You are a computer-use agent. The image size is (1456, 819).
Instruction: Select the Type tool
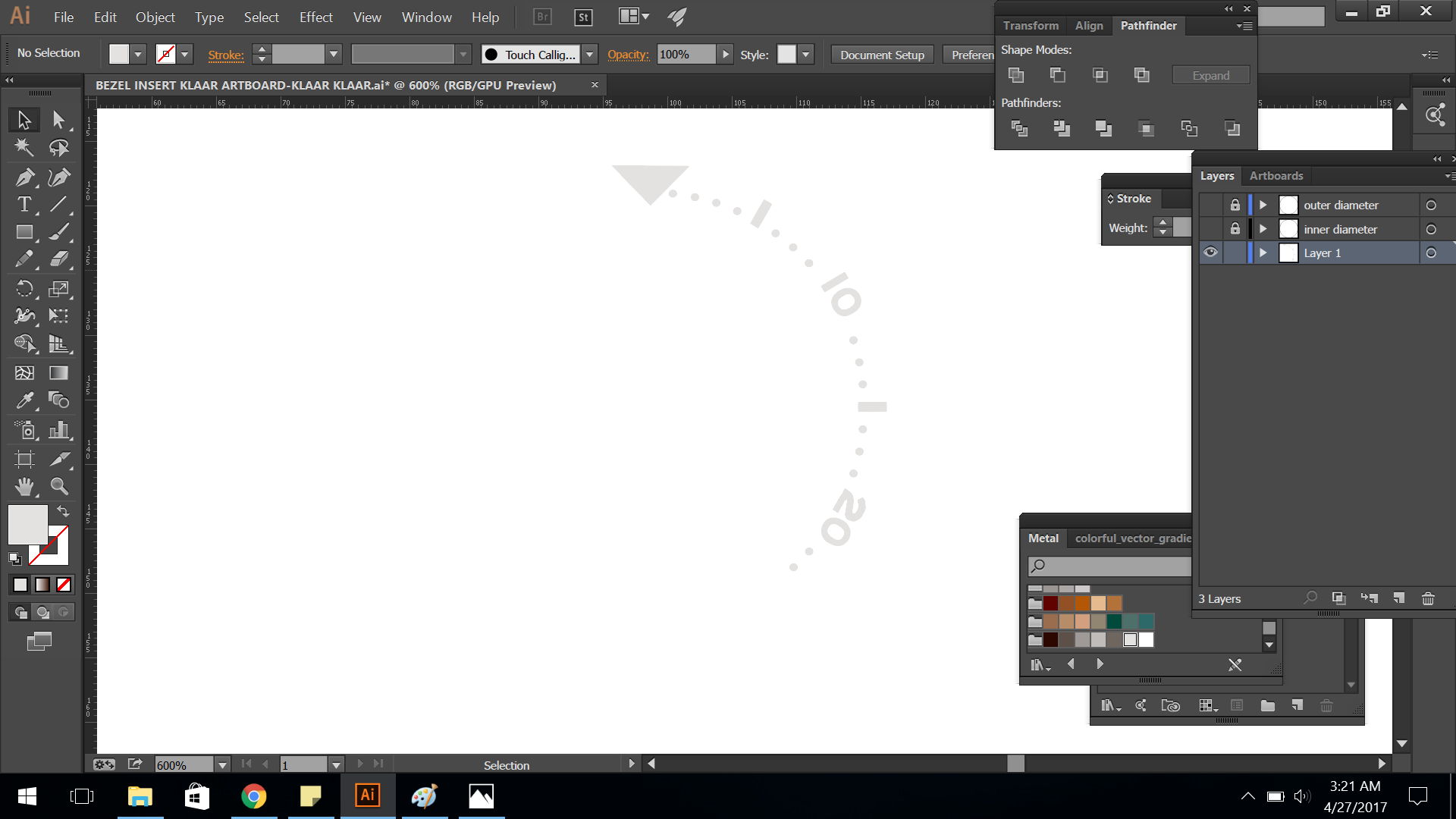(x=24, y=204)
